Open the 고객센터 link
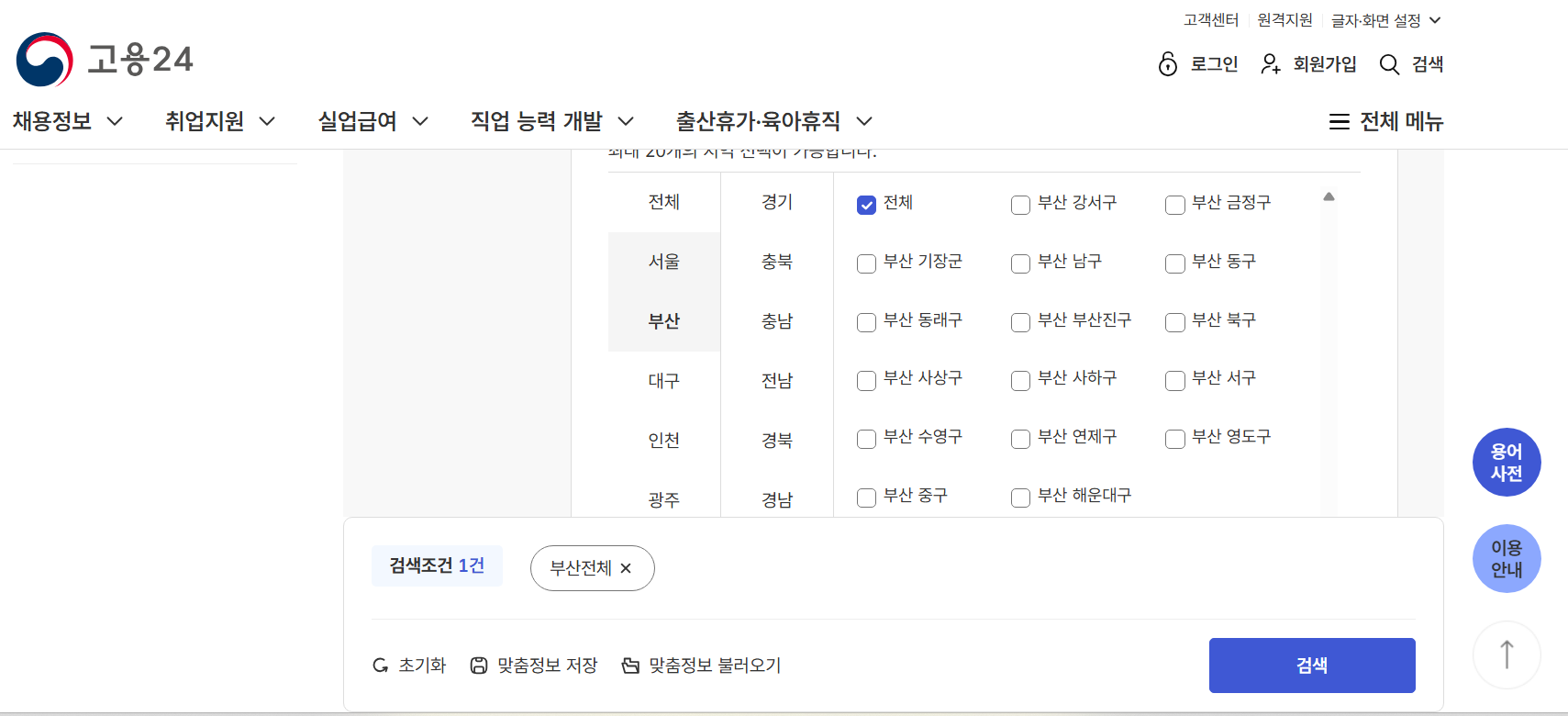Screen dimensions: 1568x716 pos(1211,20)
